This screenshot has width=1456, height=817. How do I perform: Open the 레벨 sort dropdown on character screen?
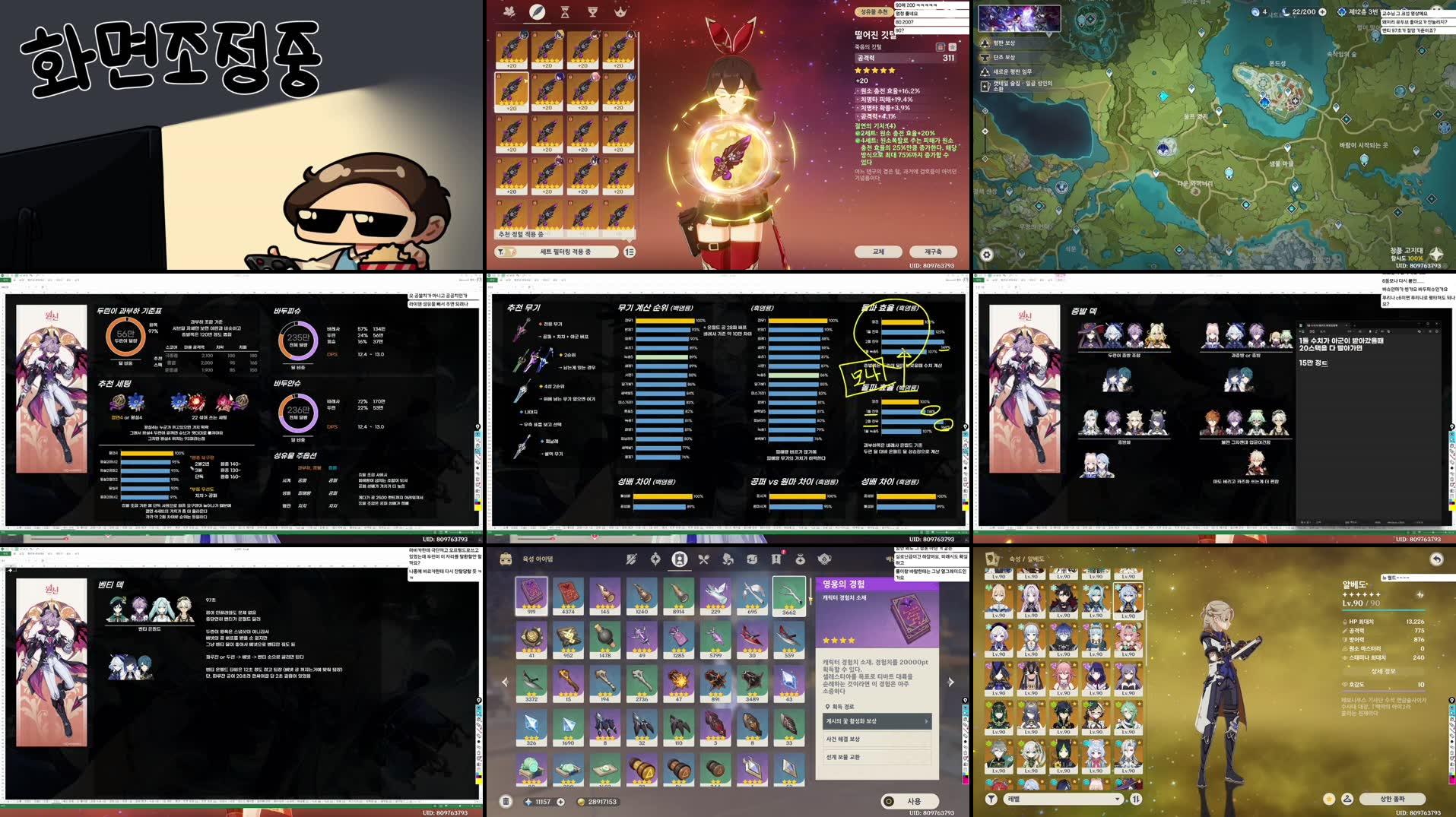(1063, 798)
